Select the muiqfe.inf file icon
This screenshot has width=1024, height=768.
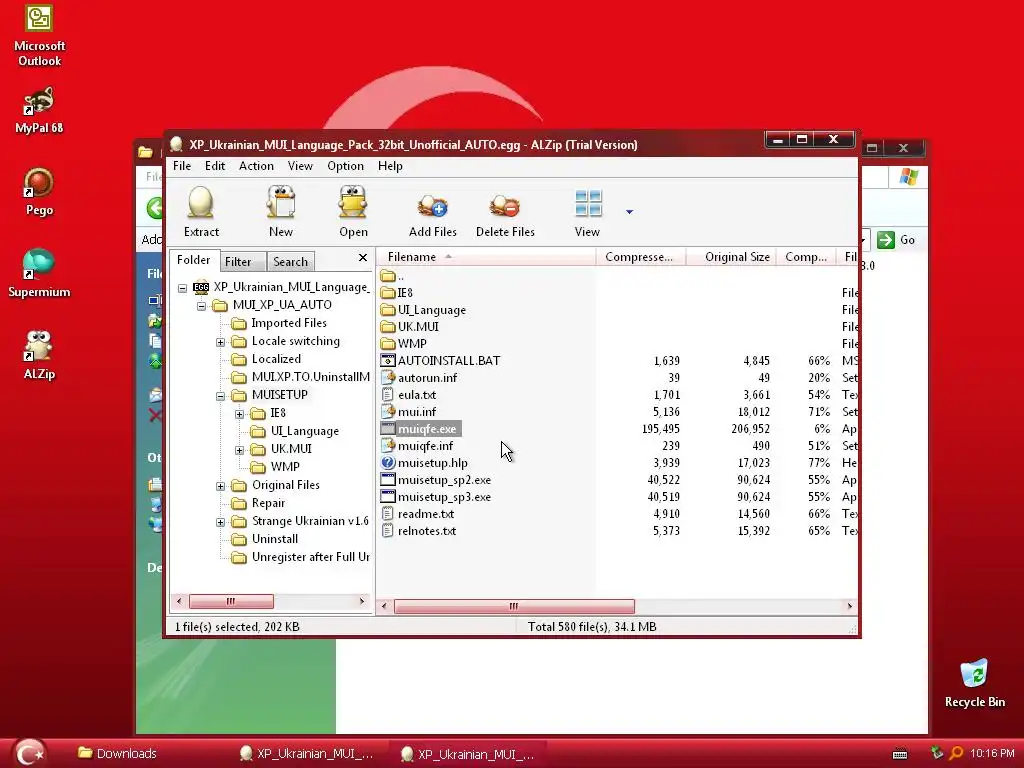tap(388, 445)
